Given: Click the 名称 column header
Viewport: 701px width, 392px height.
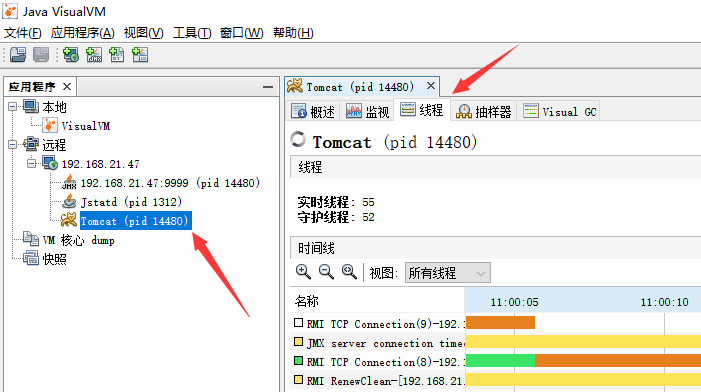Looking at the screenshot, I should tap(378, 301).
